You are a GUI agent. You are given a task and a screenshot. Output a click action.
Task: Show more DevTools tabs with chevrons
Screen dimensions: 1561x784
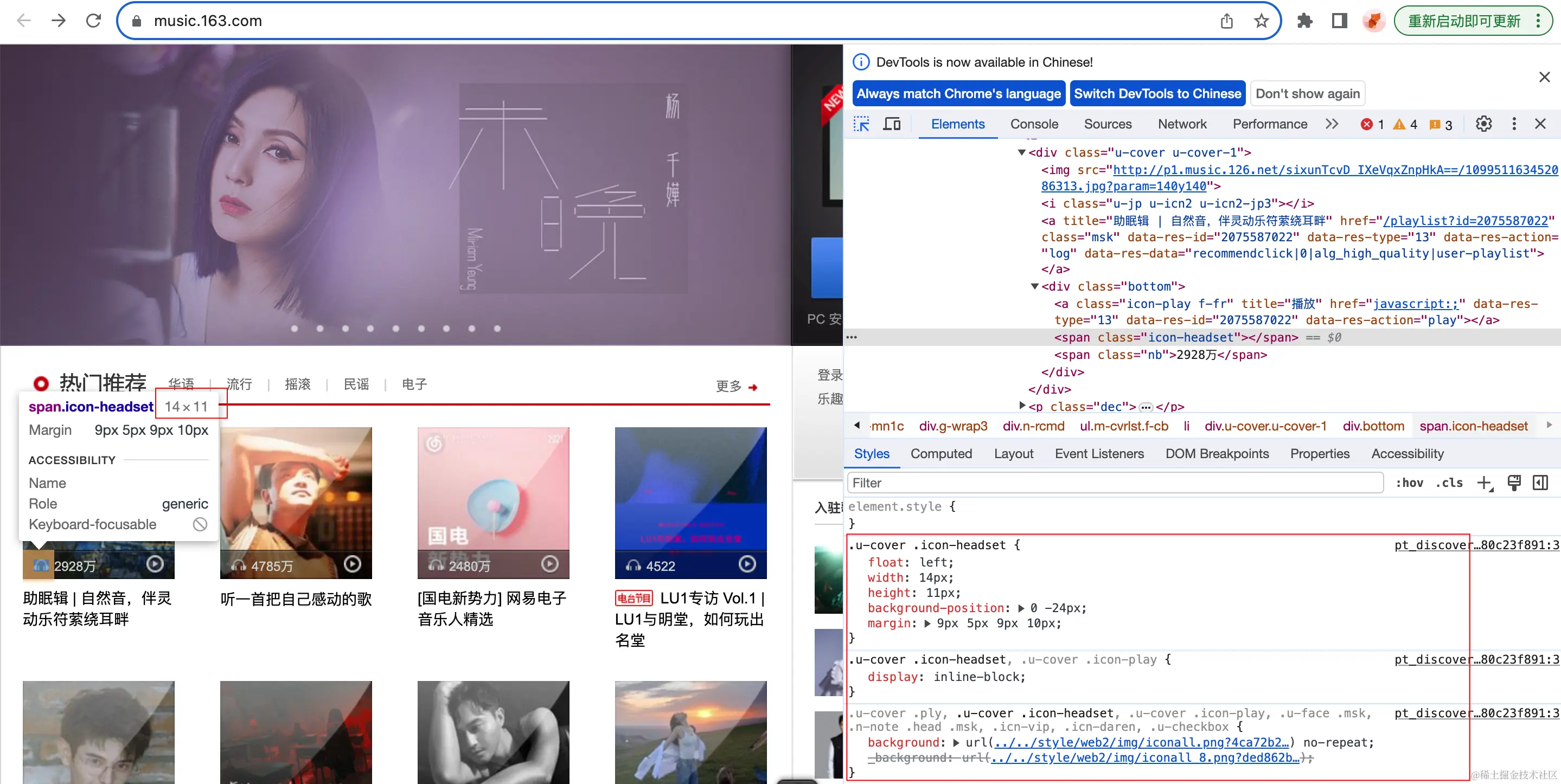point(1332,124)
